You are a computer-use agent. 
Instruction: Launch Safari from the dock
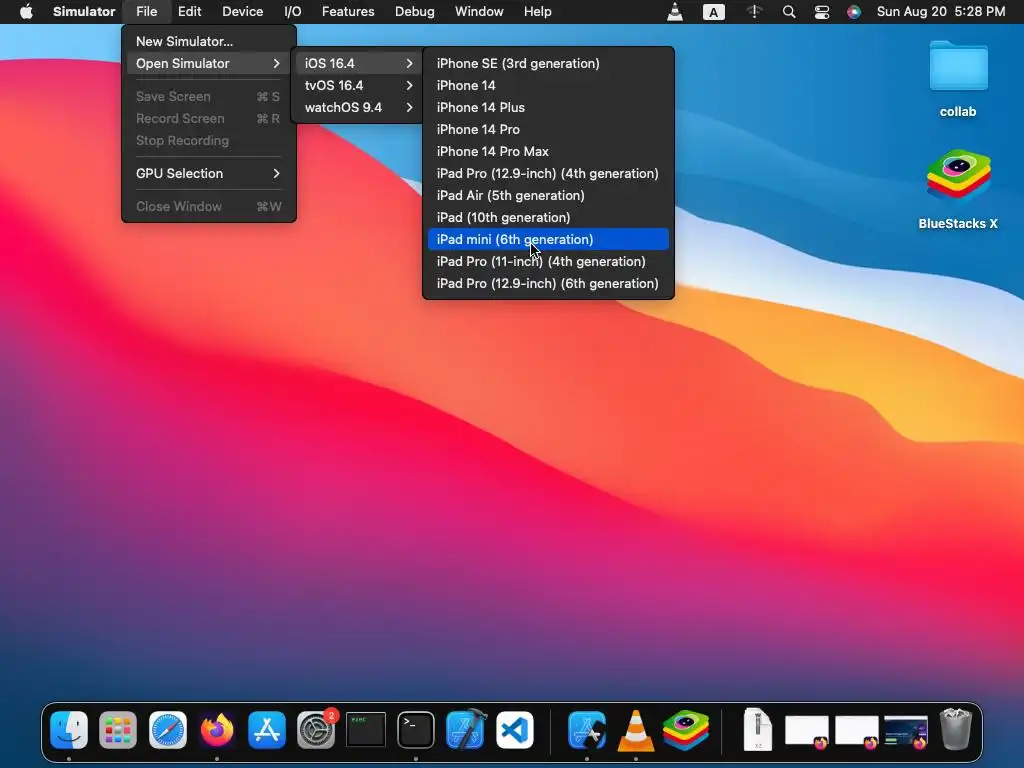coord(168,729)
